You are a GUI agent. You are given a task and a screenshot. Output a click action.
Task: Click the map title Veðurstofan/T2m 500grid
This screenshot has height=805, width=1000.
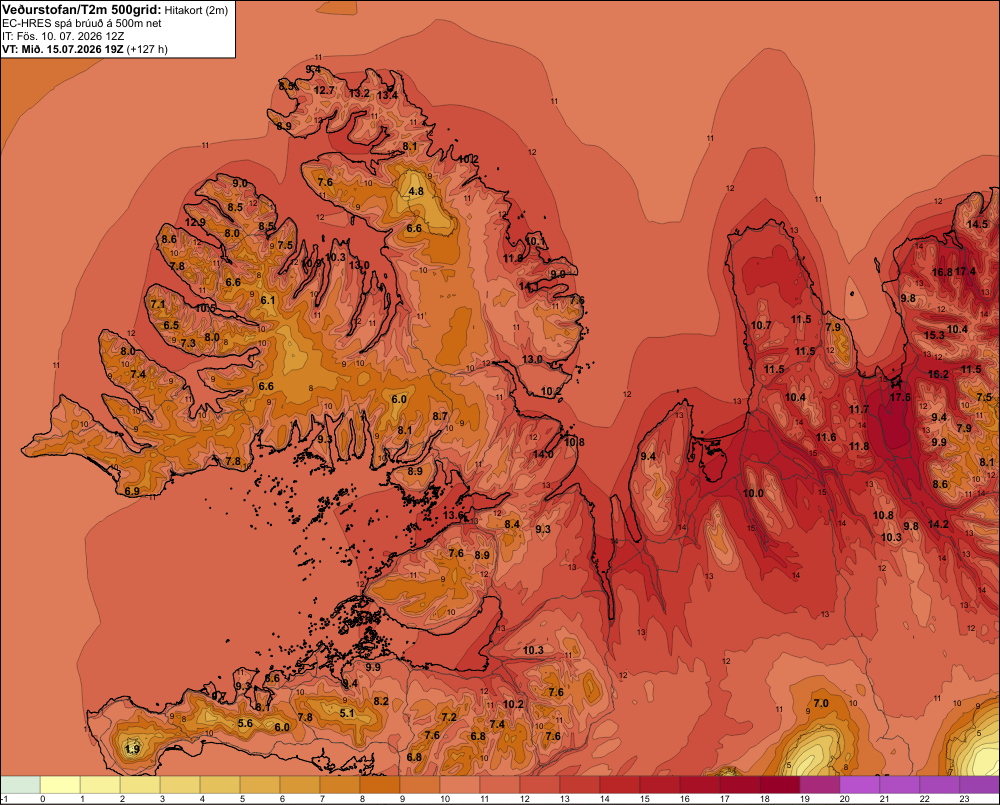click(x=82, y=10)
